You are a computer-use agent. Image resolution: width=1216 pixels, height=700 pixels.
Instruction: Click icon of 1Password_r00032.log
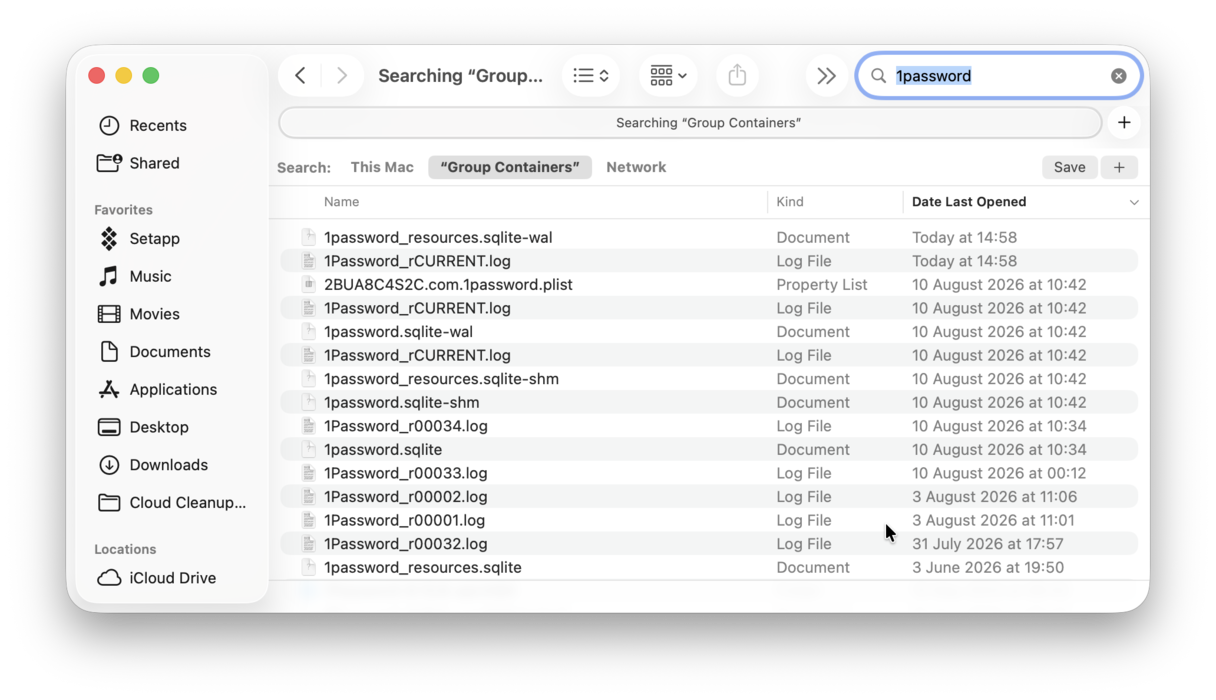coord(308,544)
